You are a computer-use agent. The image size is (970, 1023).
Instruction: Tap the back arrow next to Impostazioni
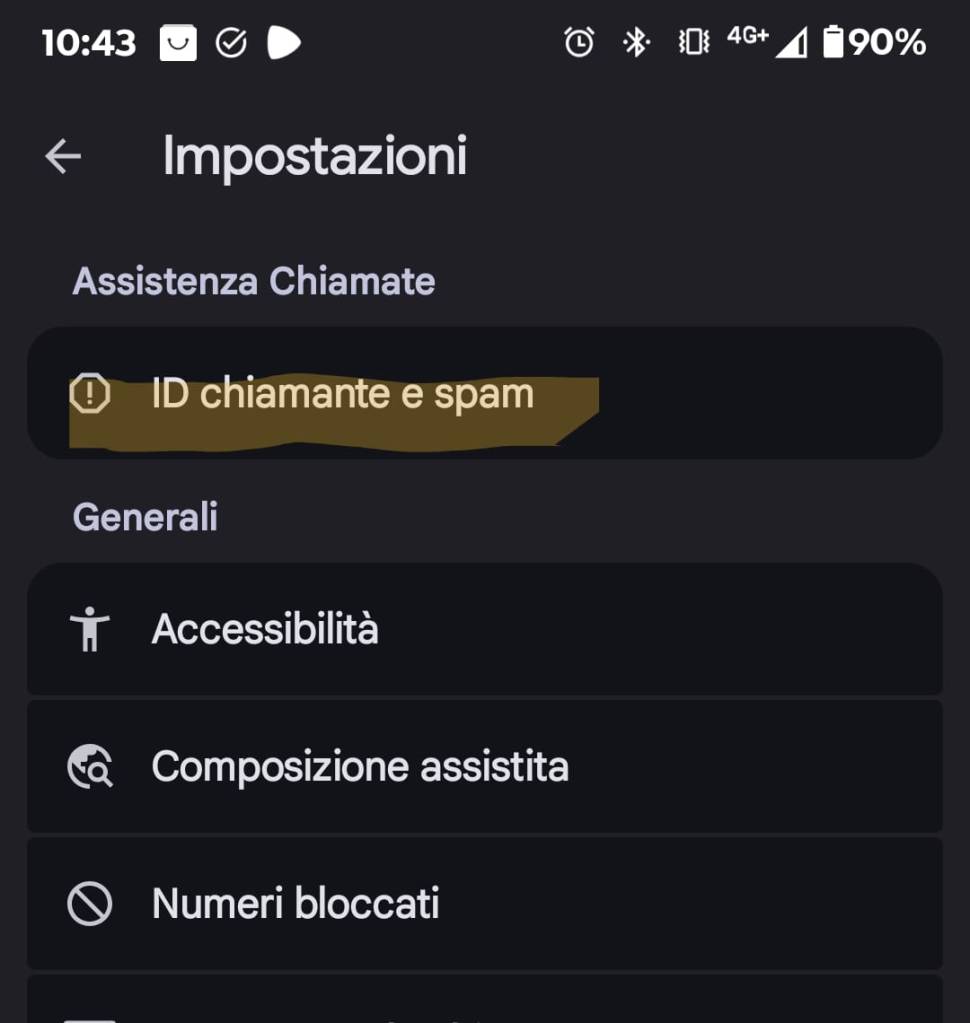coord(63,156)
